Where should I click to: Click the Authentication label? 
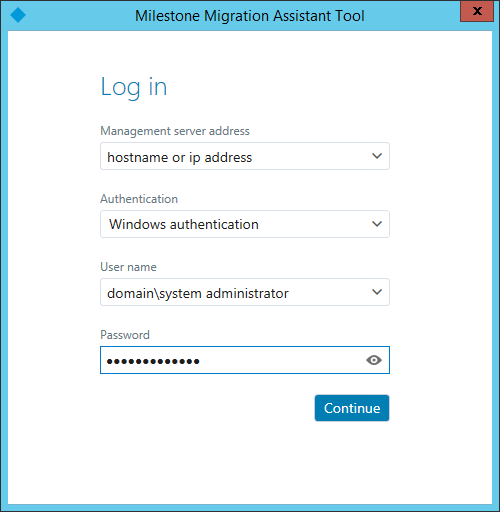point(139,199)
